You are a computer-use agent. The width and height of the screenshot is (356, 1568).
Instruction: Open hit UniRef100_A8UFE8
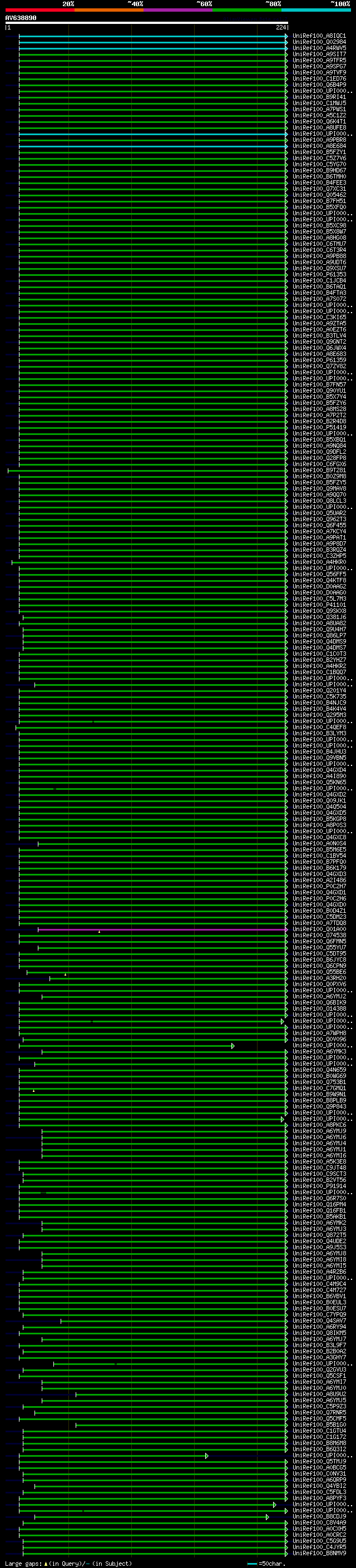(319, 127)
